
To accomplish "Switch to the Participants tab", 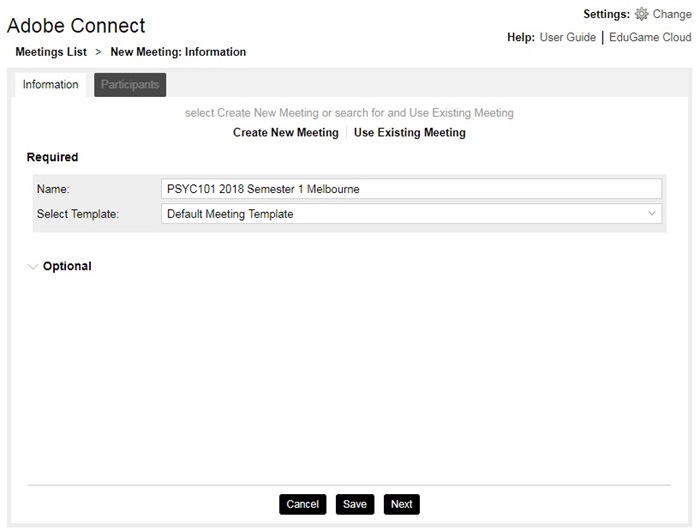I will (130, 84).
